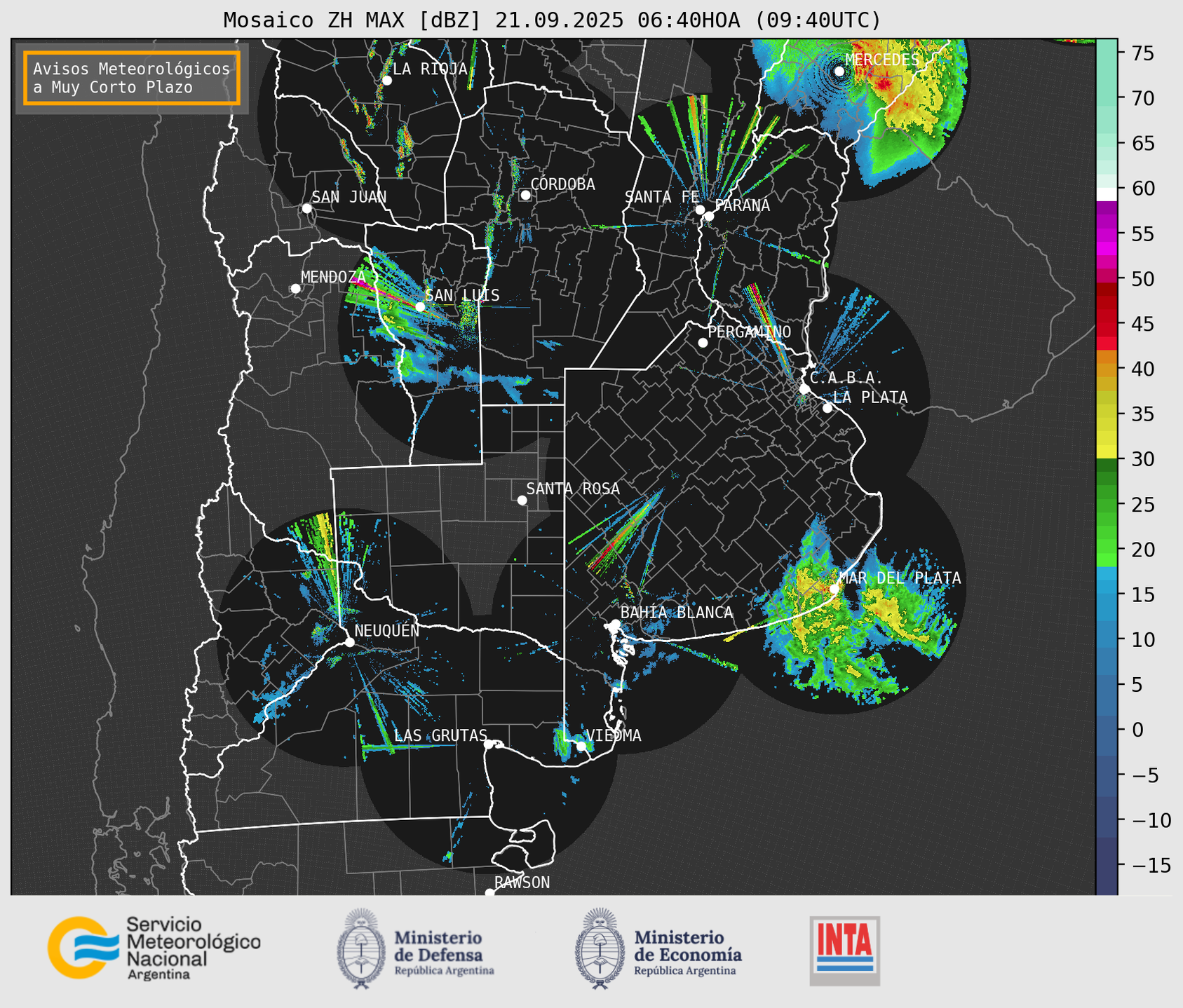1183x1008 pixels.
Task: Click the PERGAMINO city marker dot
Action: [703, 343]
